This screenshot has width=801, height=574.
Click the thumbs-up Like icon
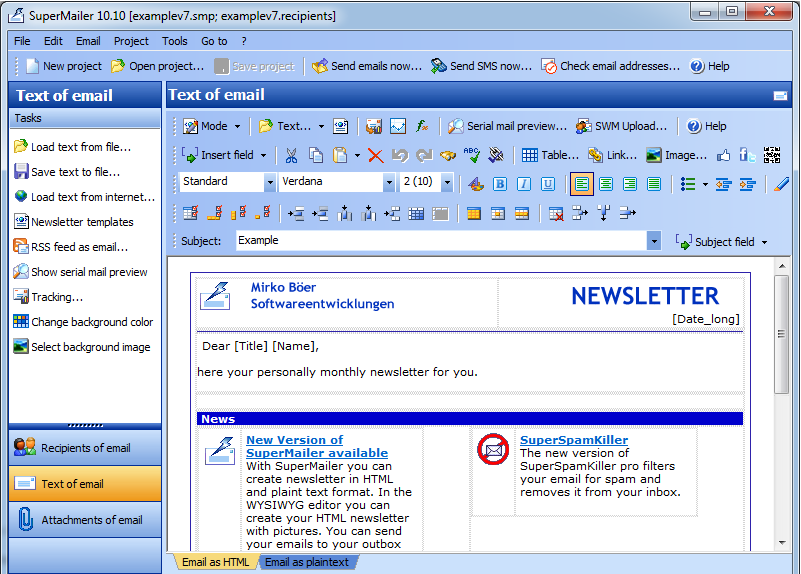[723, 155]
